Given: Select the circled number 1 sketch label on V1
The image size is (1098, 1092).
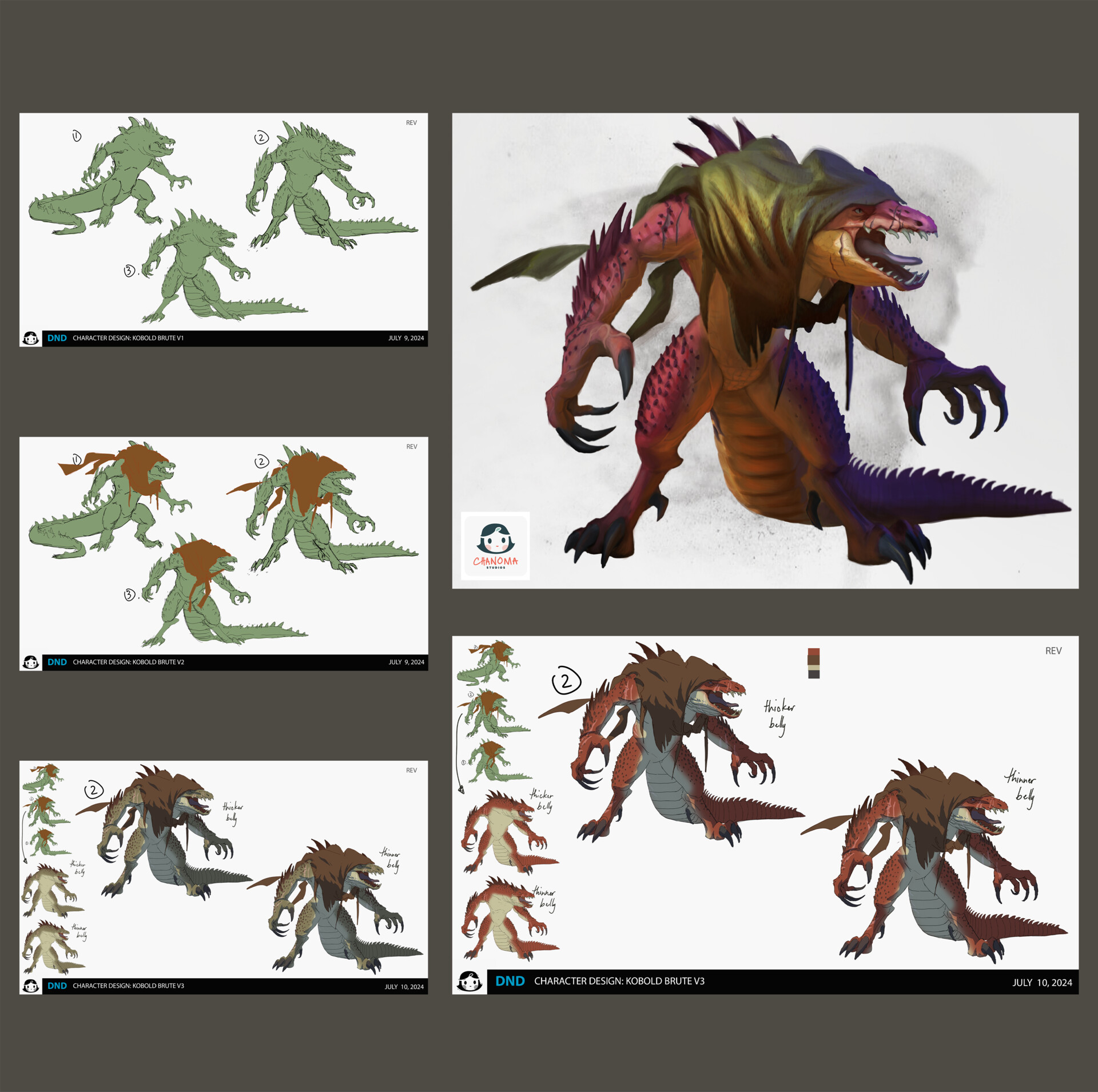Looking at the screenshot, I should click(x=76, y=137).
